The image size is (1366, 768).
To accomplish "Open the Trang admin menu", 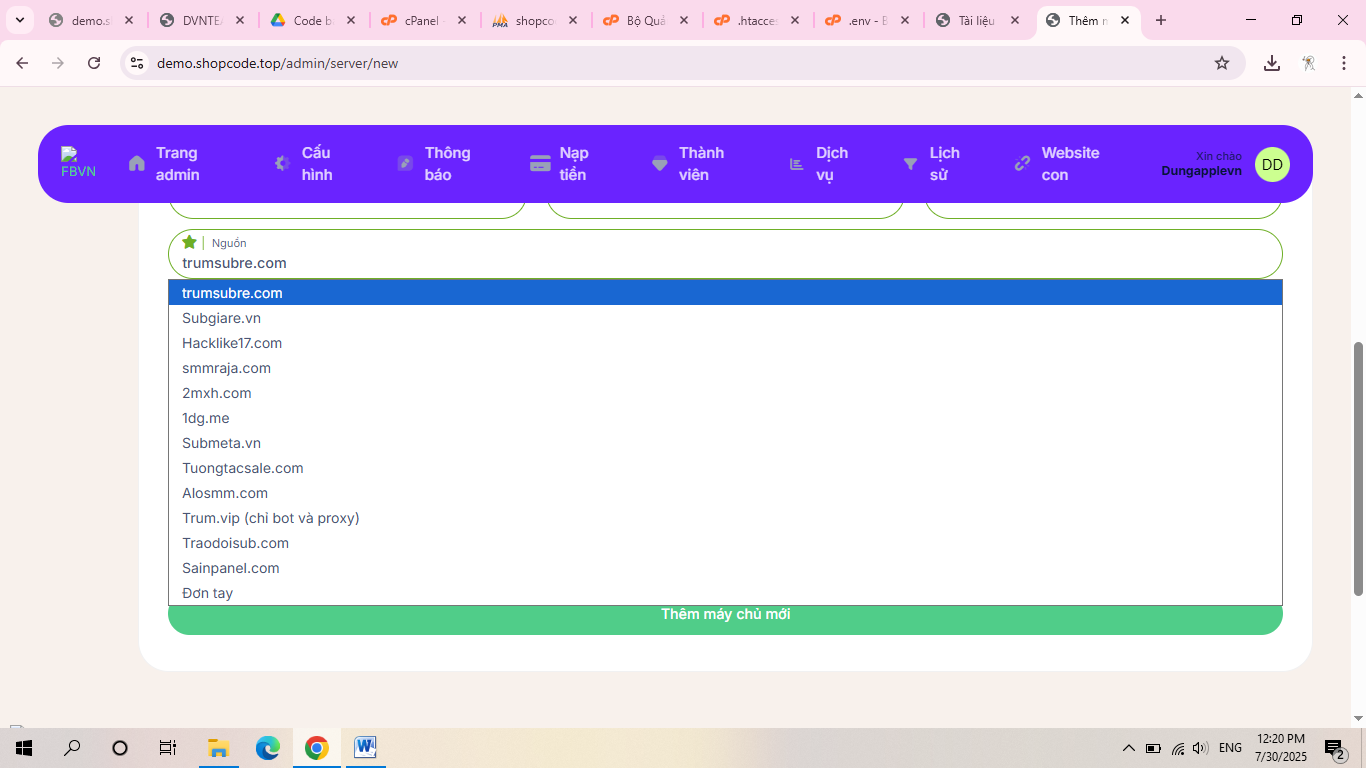I will [178, 164].
